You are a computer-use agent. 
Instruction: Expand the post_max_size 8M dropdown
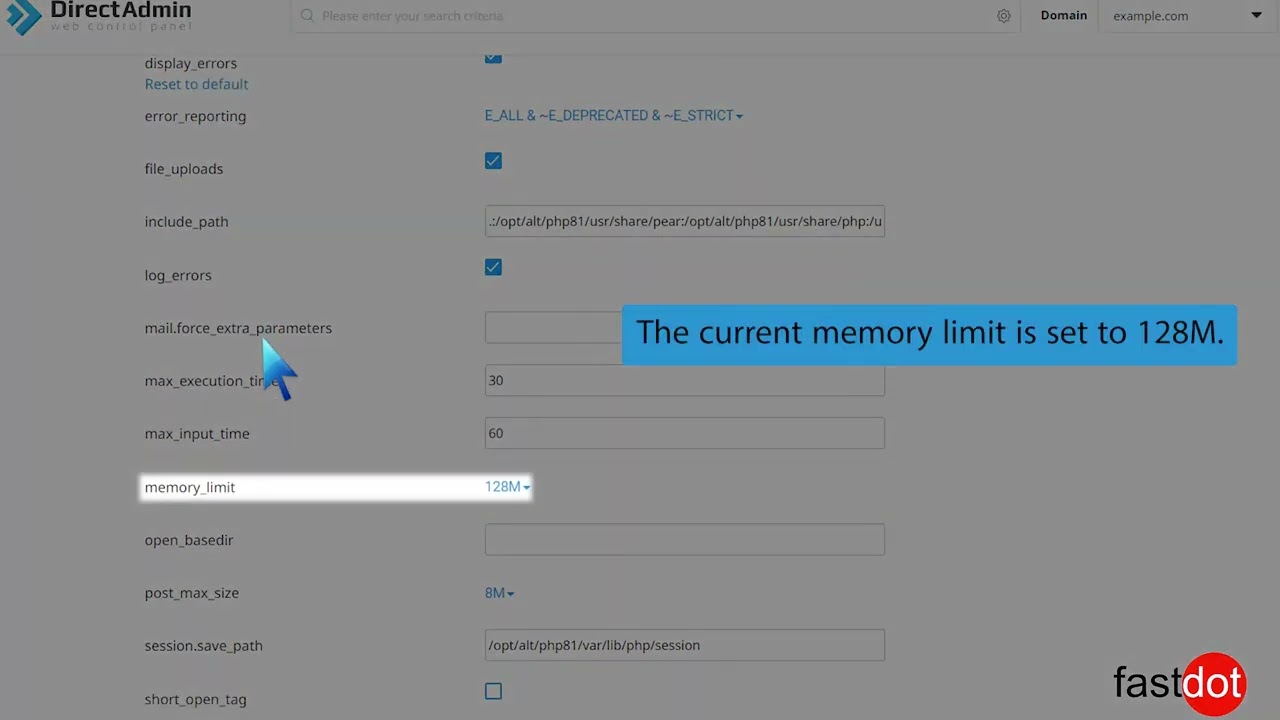[x=499, y=593]
